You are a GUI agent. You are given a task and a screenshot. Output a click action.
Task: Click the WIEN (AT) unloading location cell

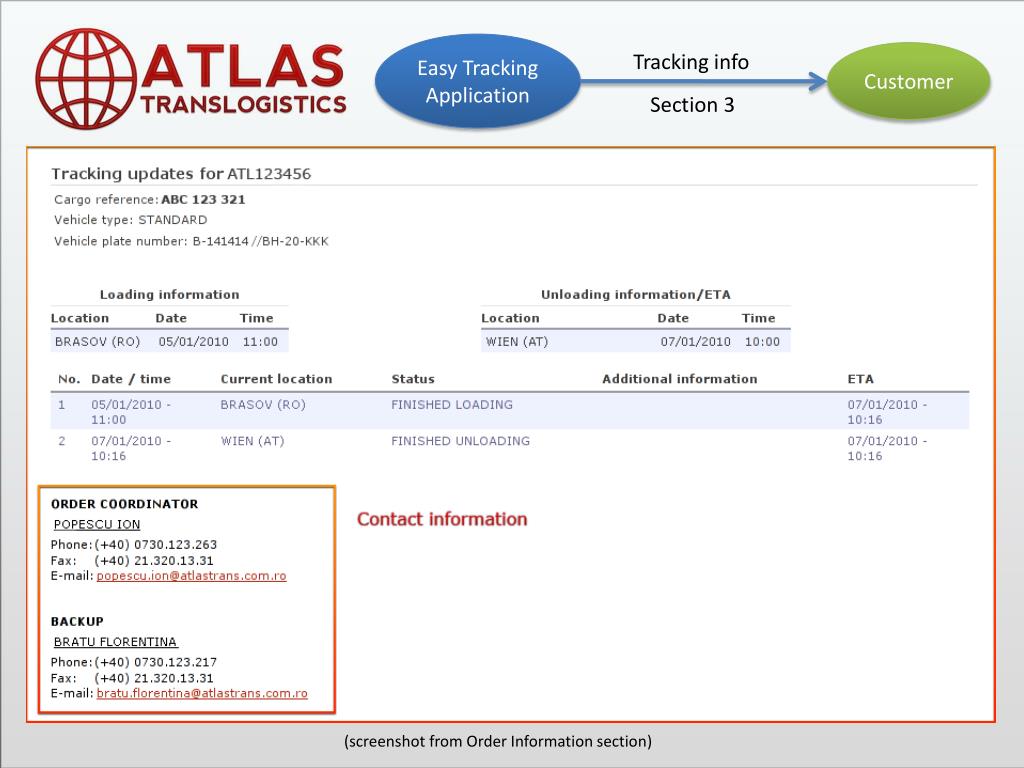pyautogui.click(x=517, y=342)
